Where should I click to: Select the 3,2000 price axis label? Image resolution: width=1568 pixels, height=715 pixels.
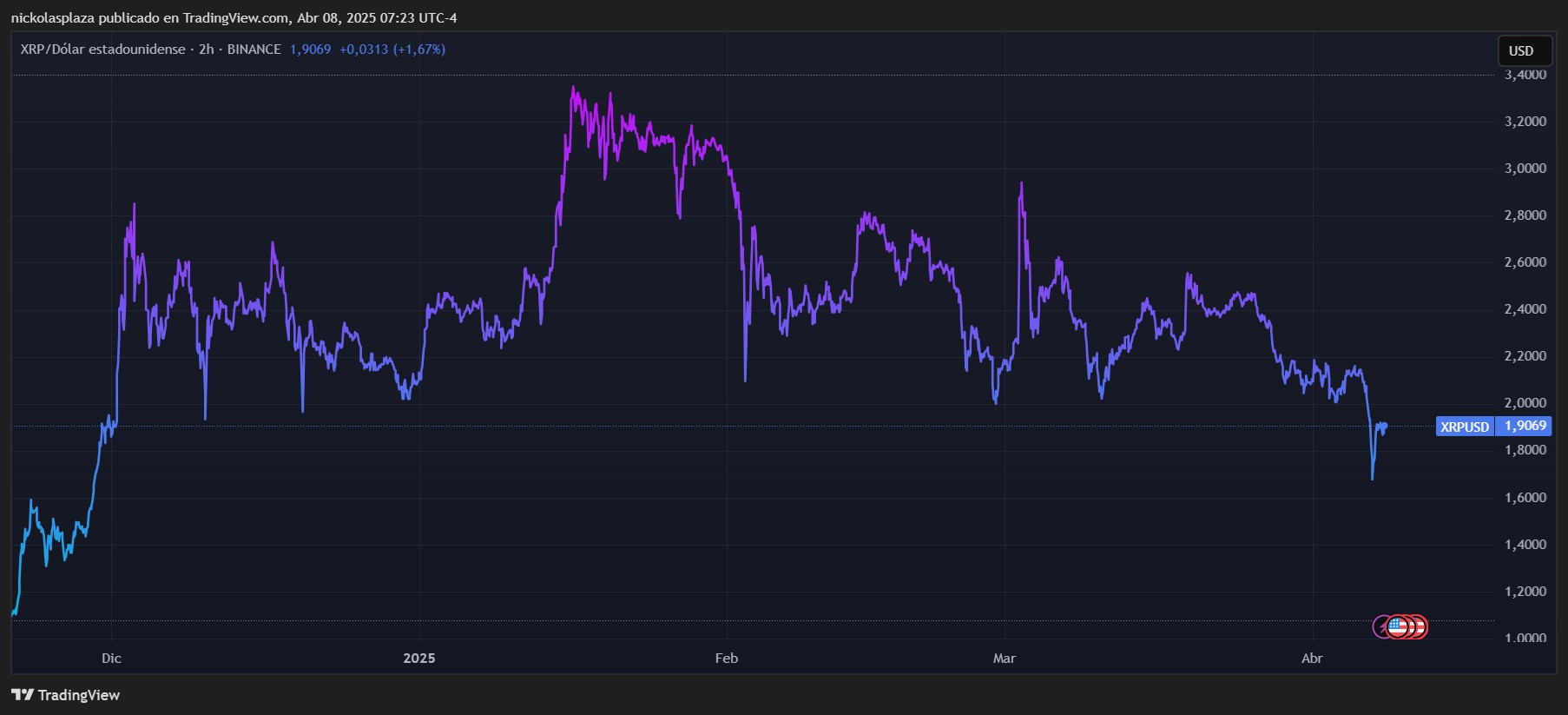click(x=1525, y=122)
